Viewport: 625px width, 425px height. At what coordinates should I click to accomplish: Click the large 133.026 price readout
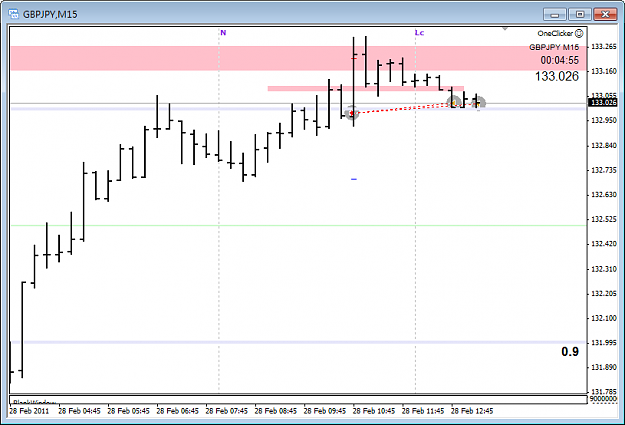click(557, 76)
